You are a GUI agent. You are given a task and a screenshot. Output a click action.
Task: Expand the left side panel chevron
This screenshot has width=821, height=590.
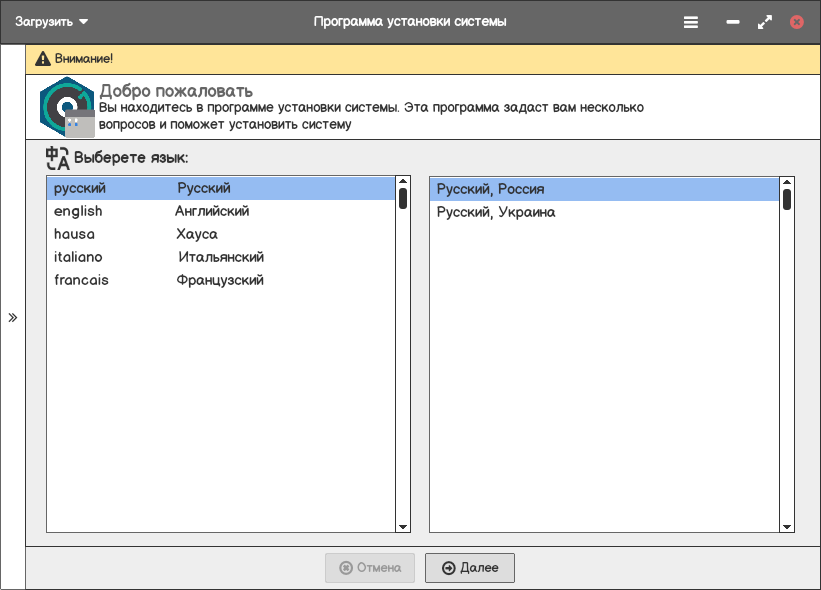click(x=13, y=318)
